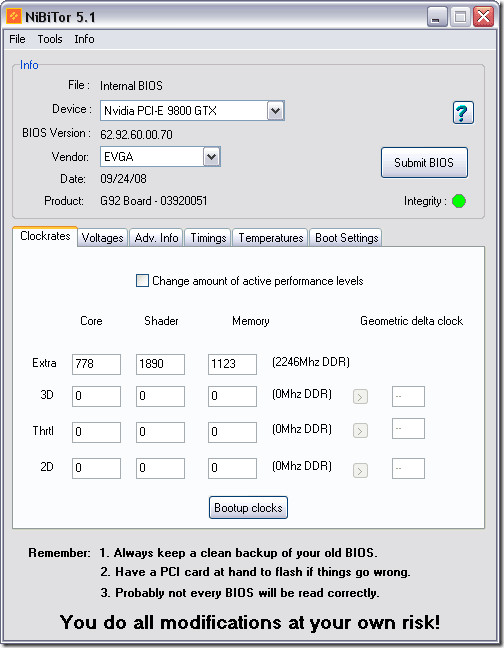Click the NiBiTor orange app icon in title bar

tap(14, 17)
